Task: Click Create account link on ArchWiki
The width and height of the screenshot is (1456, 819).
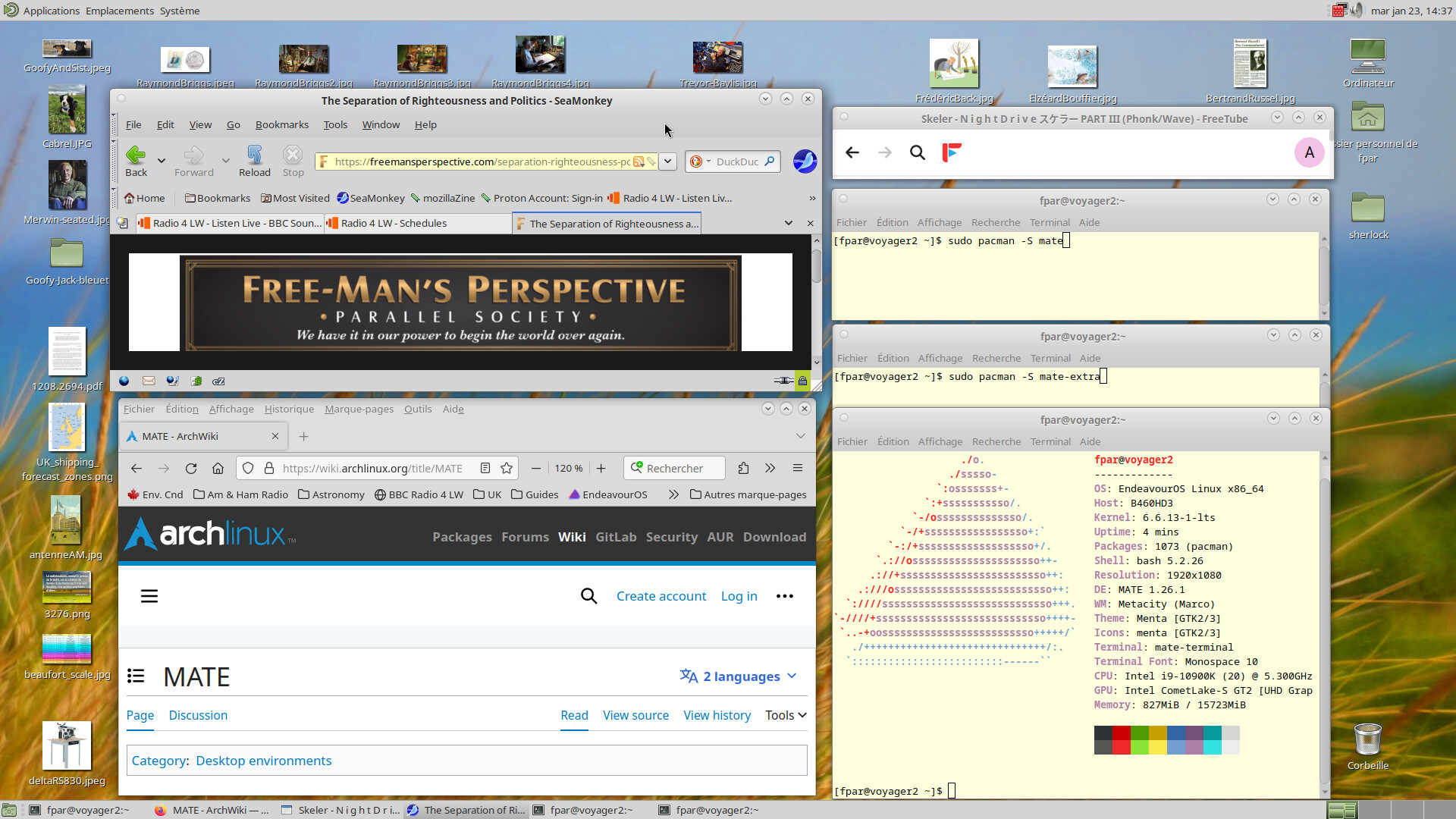Action: (x=661, y=596)
